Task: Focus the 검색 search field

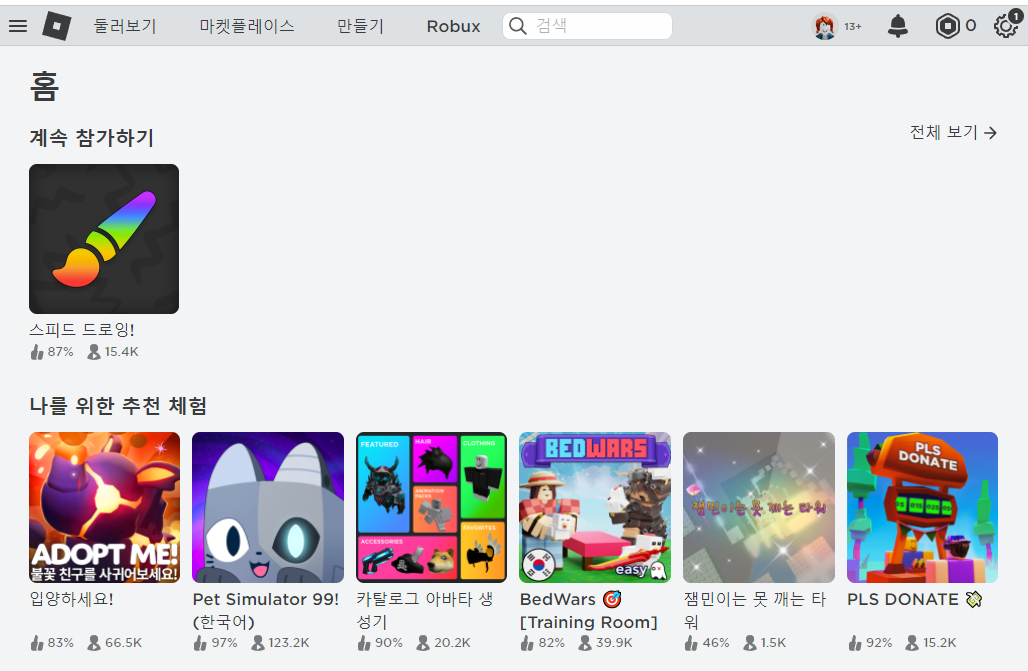Action: 587,26
